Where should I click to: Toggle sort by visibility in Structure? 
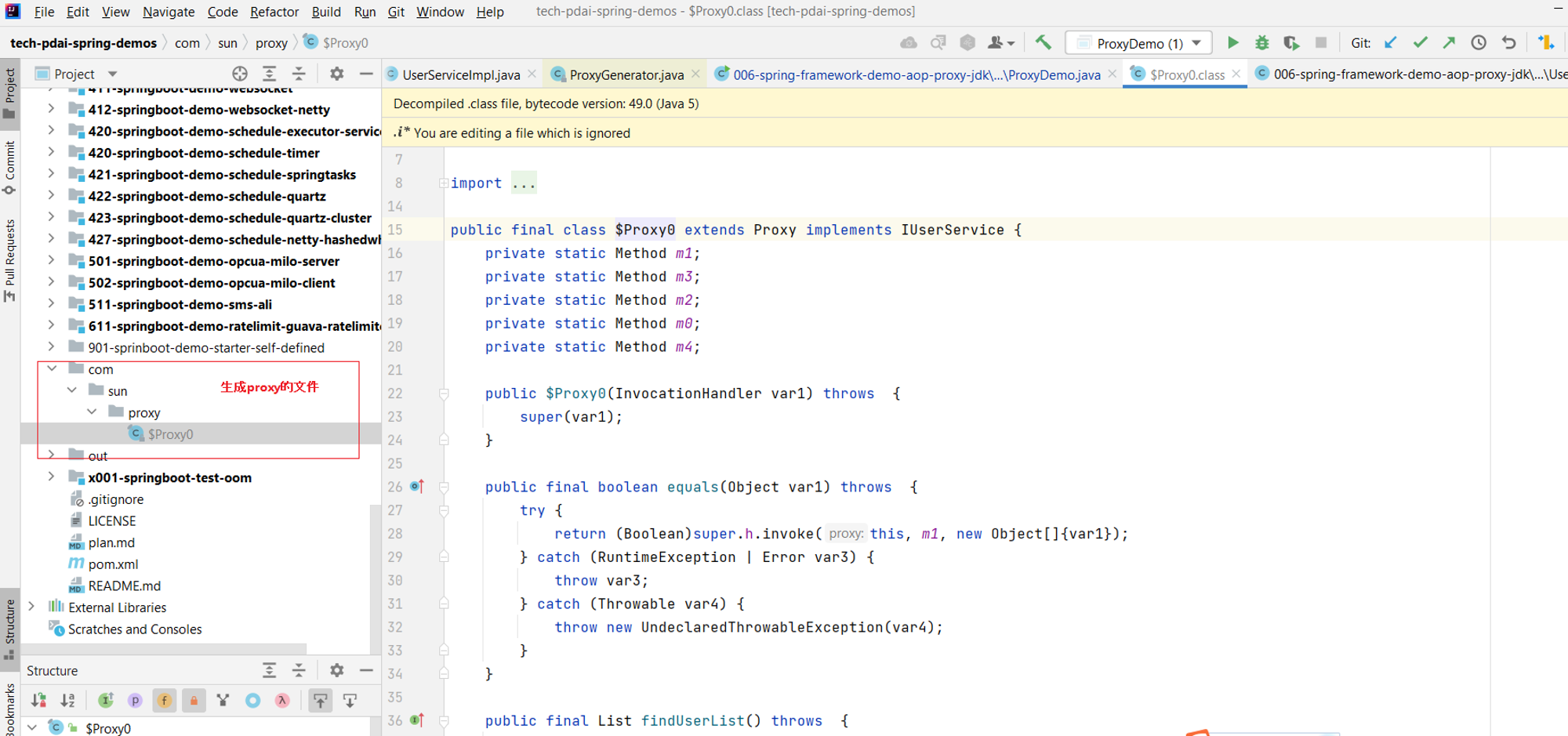tap(38, 700)
